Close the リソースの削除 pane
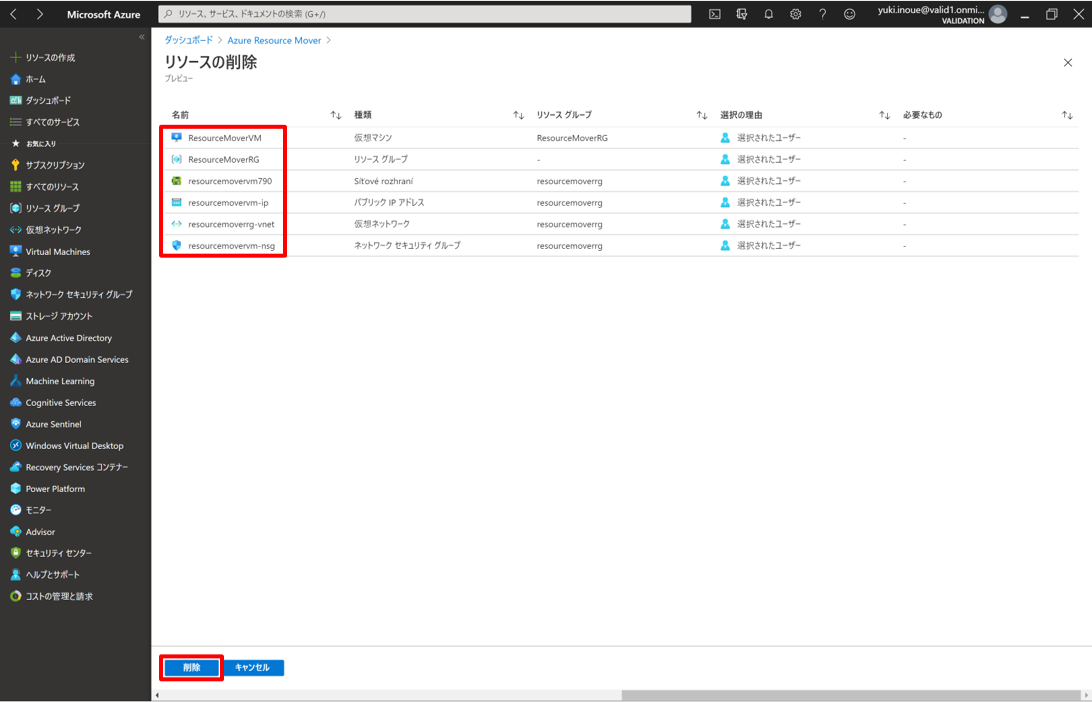Screen dimensions: 1092x702 [x=1068, y=63]
